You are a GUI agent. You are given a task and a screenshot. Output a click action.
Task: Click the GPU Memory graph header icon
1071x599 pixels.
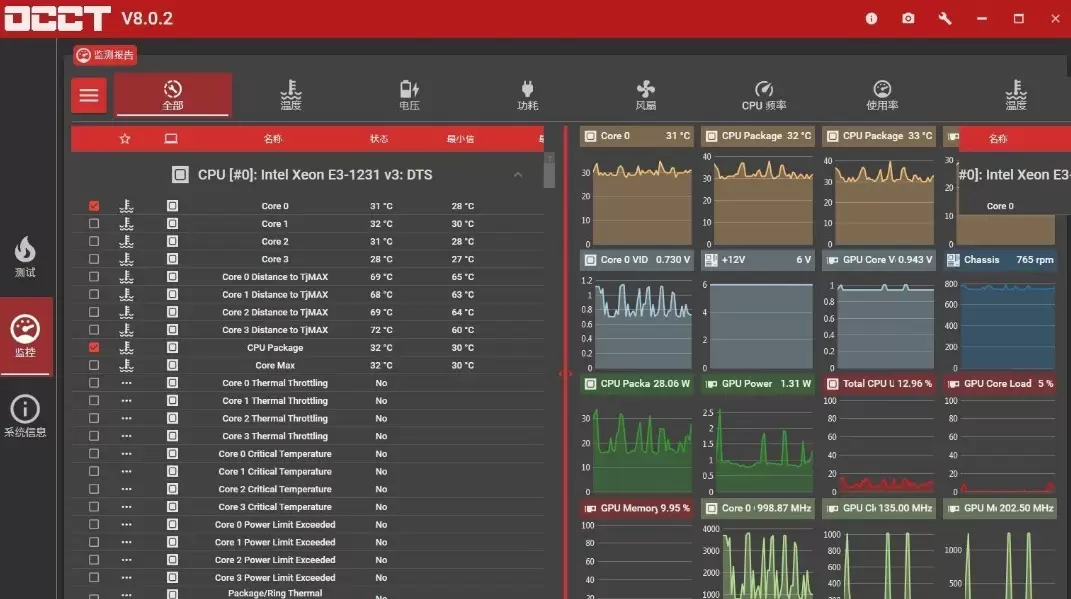click(590, 508)
